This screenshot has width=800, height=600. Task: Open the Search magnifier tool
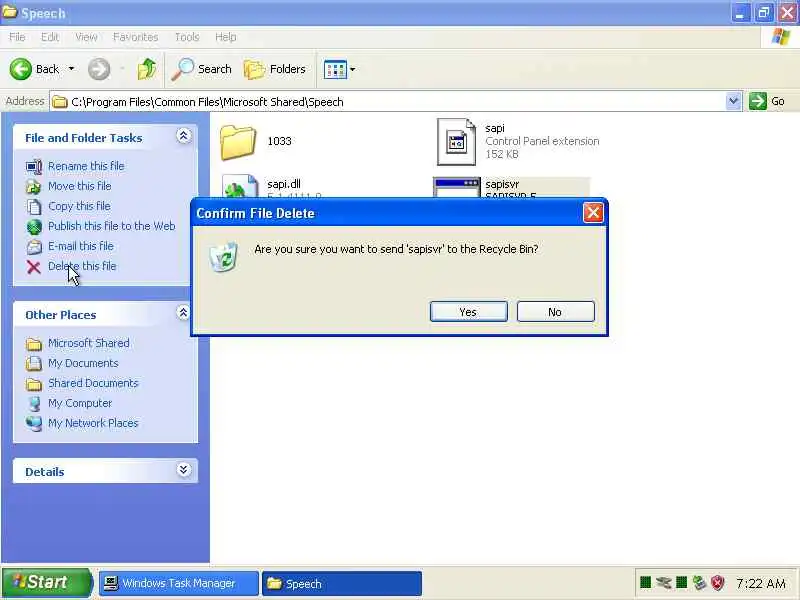coord(201,69)
